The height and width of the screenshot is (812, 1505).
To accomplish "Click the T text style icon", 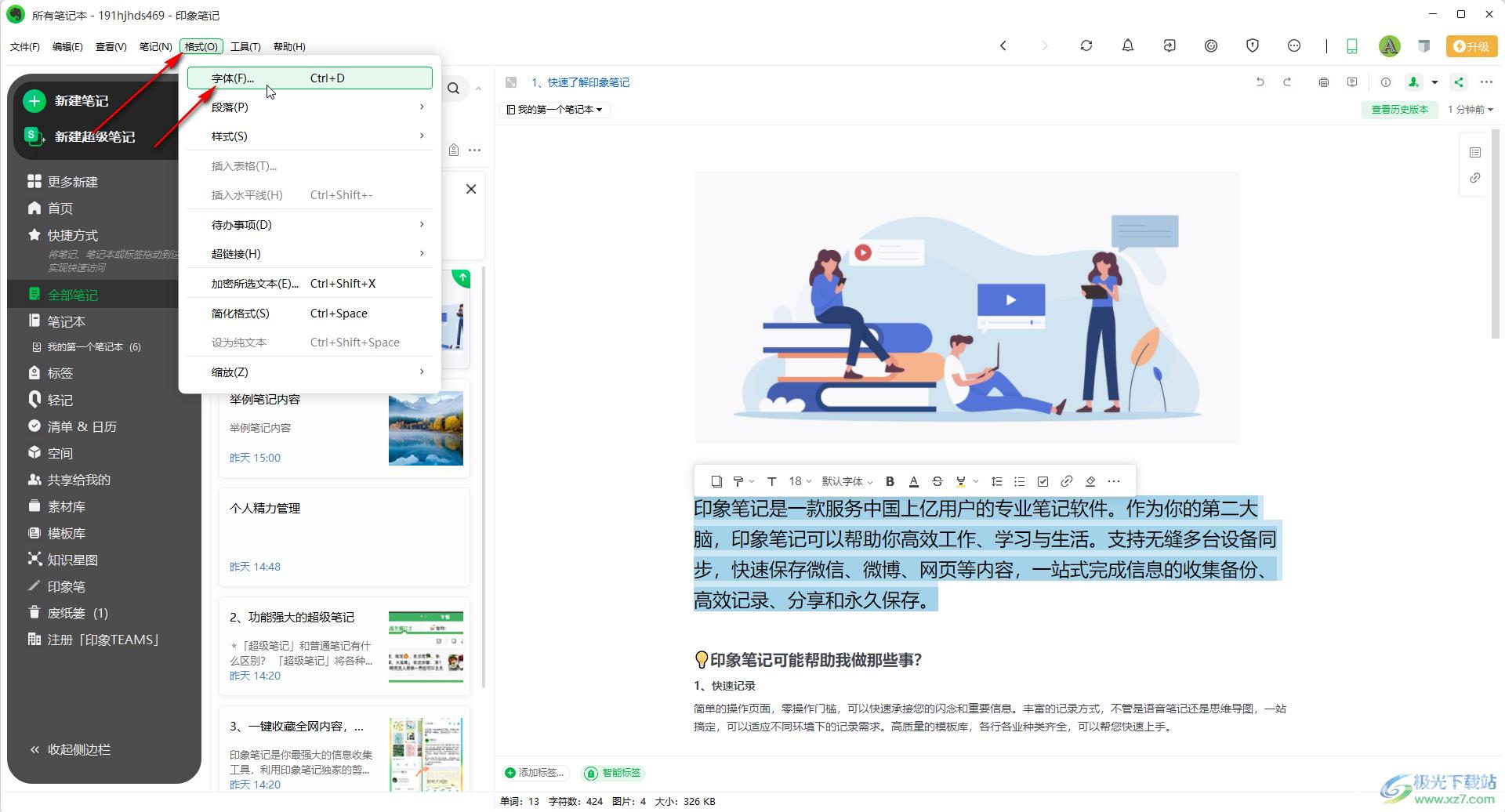I will (771, 481).
